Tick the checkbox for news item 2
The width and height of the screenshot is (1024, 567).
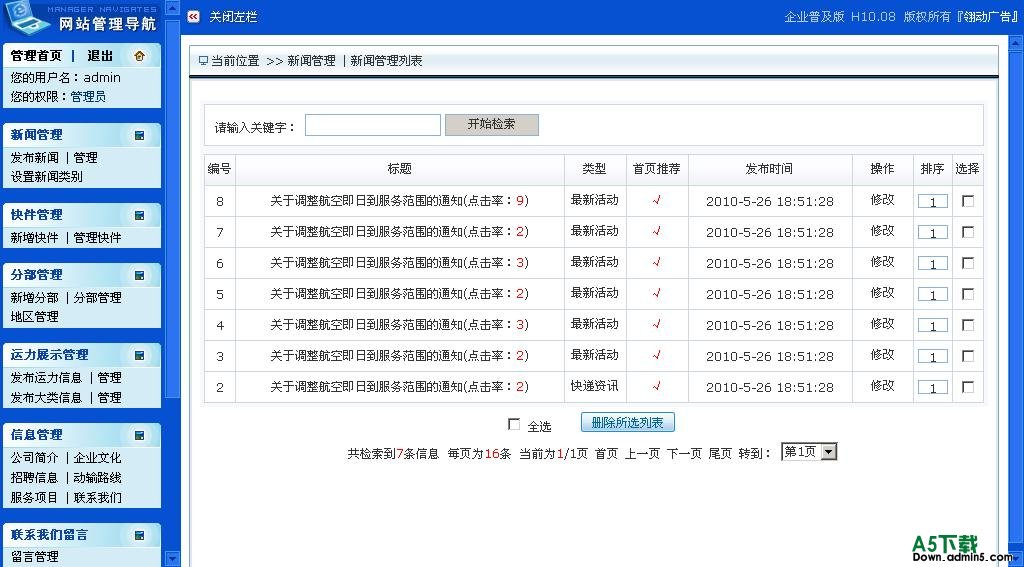[x=967, y=387]
